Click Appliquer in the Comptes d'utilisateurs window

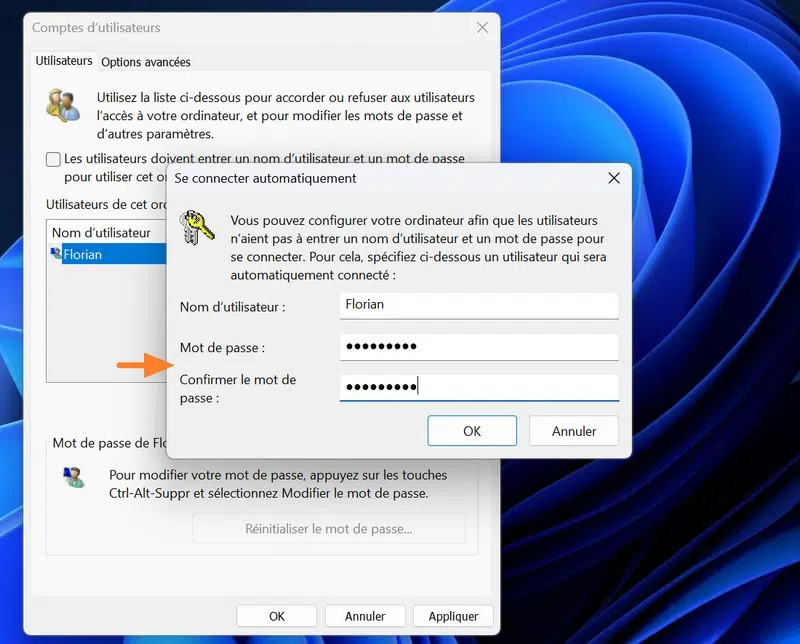click(x=453, y=616)
